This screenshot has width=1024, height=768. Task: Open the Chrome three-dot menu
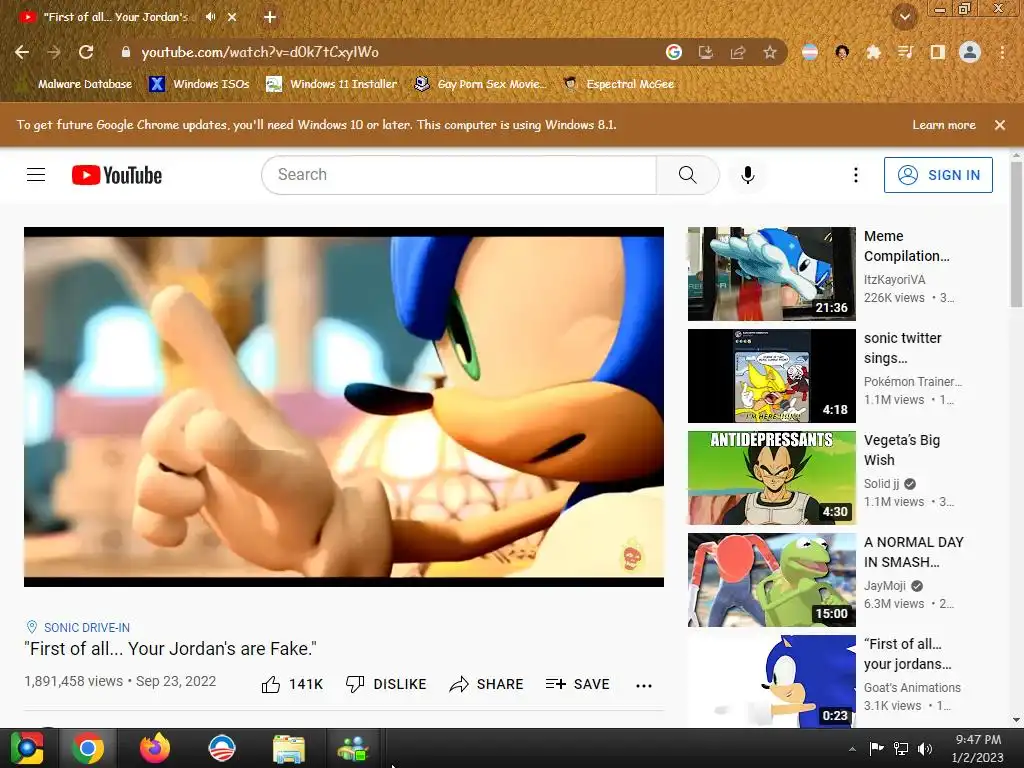(x=1002, y=52)
